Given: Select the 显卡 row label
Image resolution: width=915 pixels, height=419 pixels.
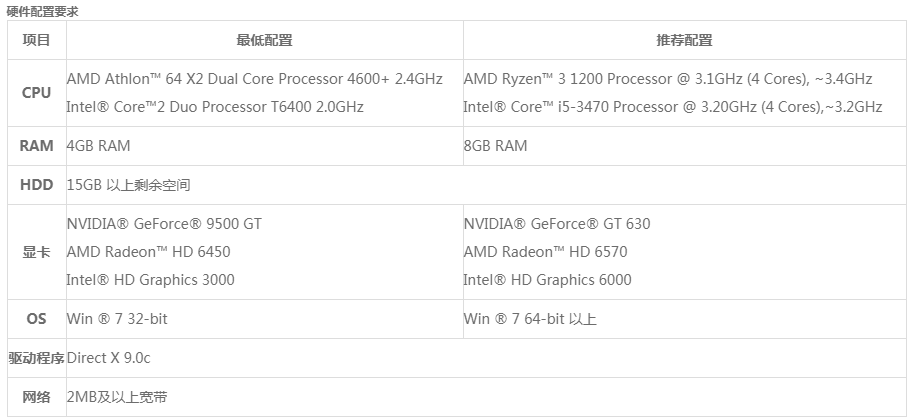Looking at the screenshot, I should click(x=37, y=252).
